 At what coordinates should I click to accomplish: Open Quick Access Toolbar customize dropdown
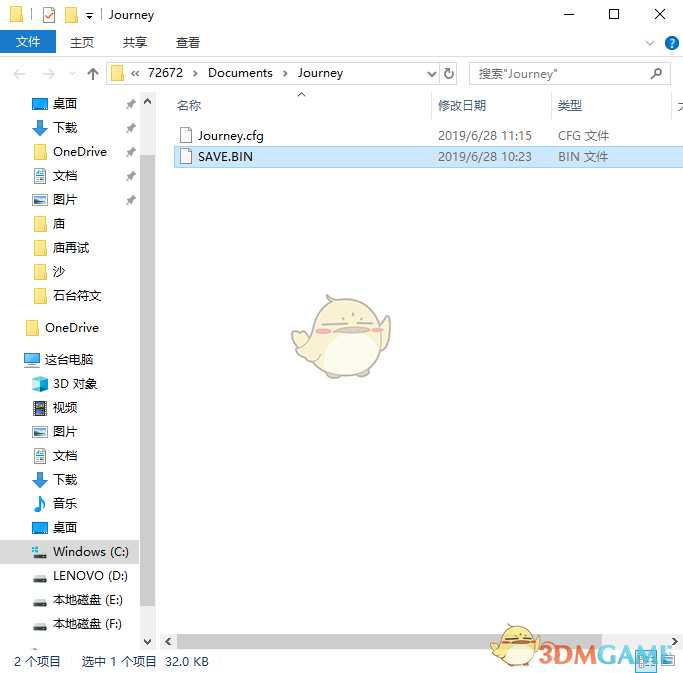click(90, 16)
